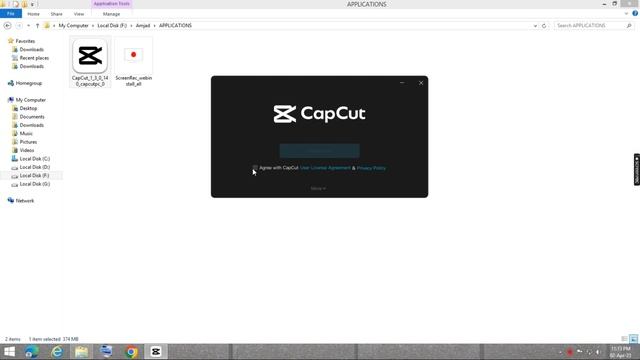Go up one folder level

click(x=37, y=26)
